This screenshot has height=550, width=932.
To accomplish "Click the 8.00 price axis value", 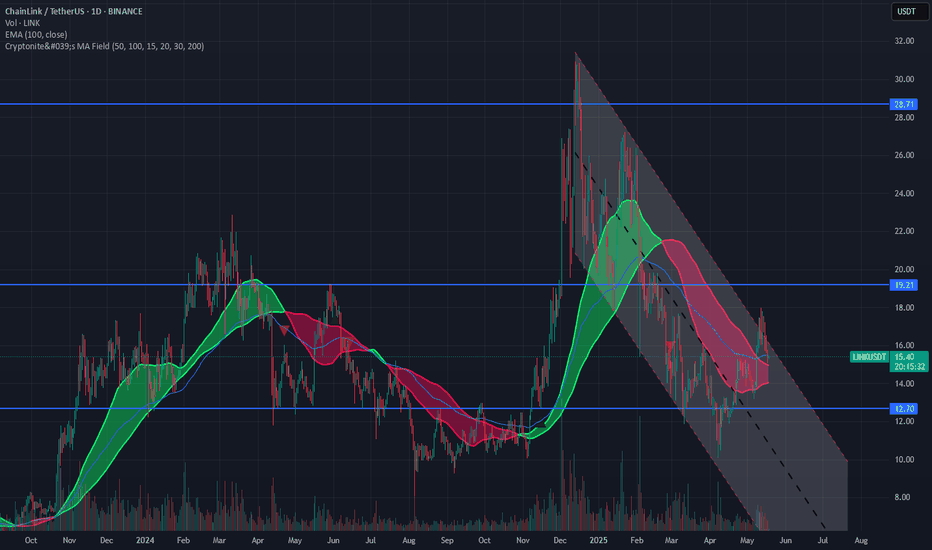I will [902, 497].
